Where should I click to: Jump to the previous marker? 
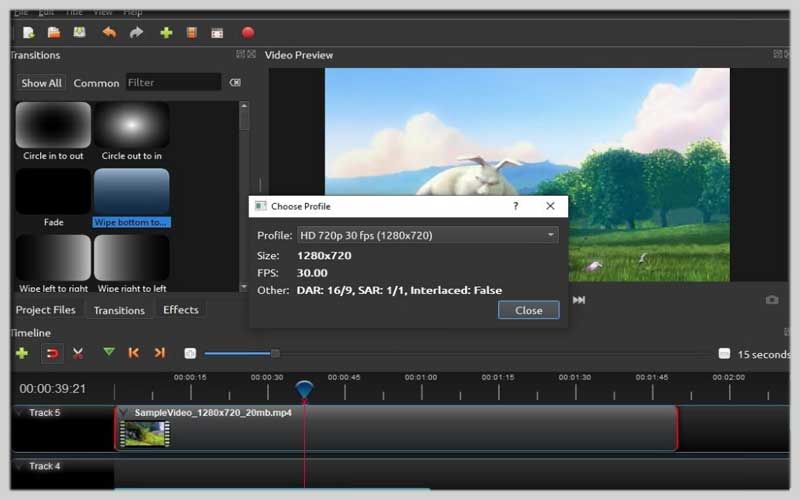[134, 353]
